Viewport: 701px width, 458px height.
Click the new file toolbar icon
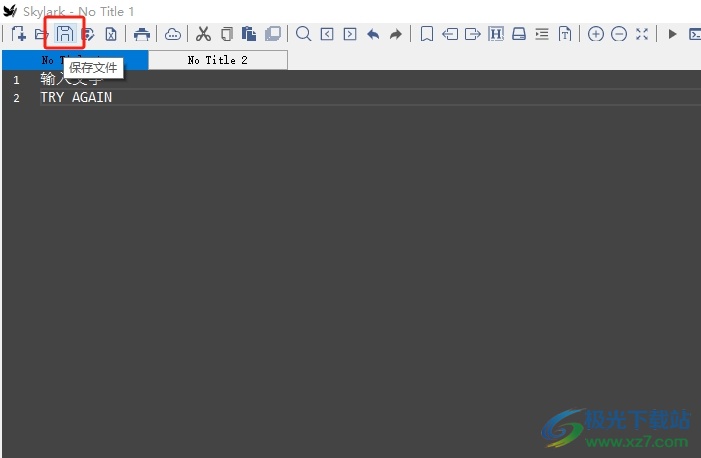18,34
